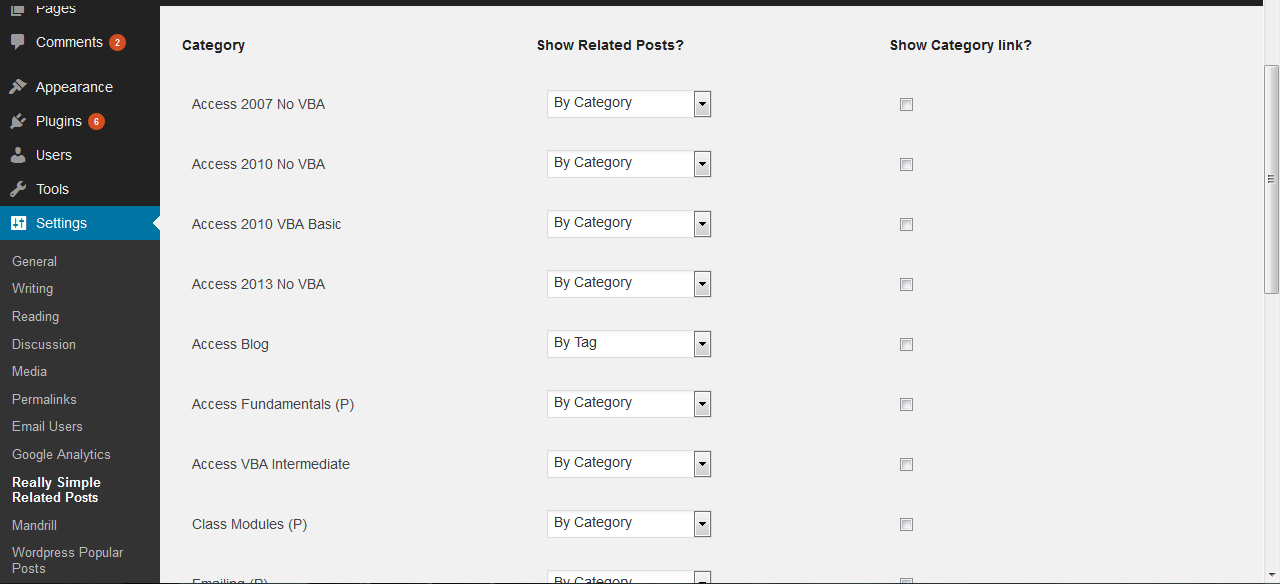
Task: Click the Comments speech bubble icon
Action: click(18, 42)
